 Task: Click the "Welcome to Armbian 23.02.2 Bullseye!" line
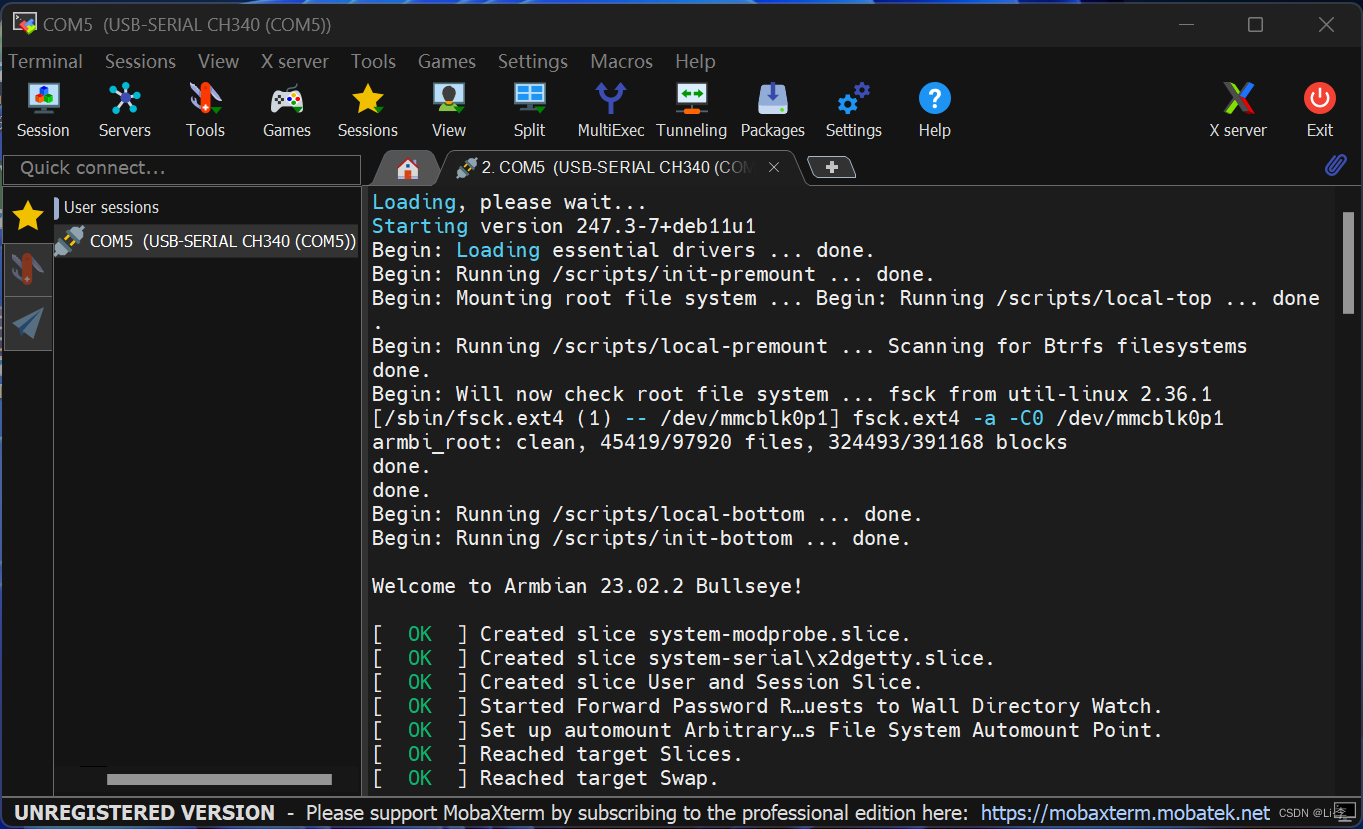(587, 586)
